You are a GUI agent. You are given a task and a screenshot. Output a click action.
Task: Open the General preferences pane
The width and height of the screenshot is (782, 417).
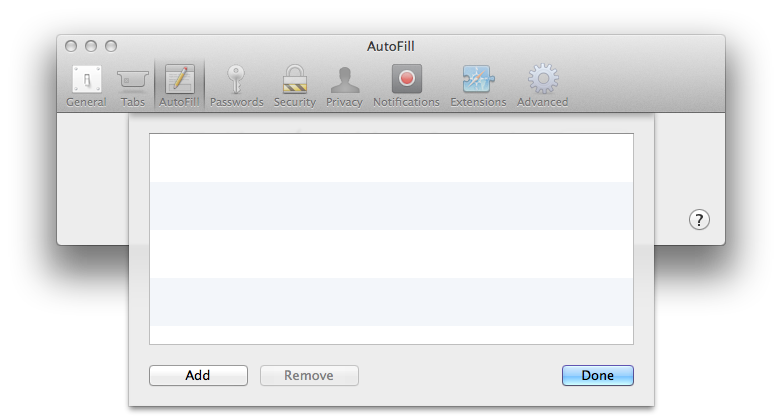(86, 85)
